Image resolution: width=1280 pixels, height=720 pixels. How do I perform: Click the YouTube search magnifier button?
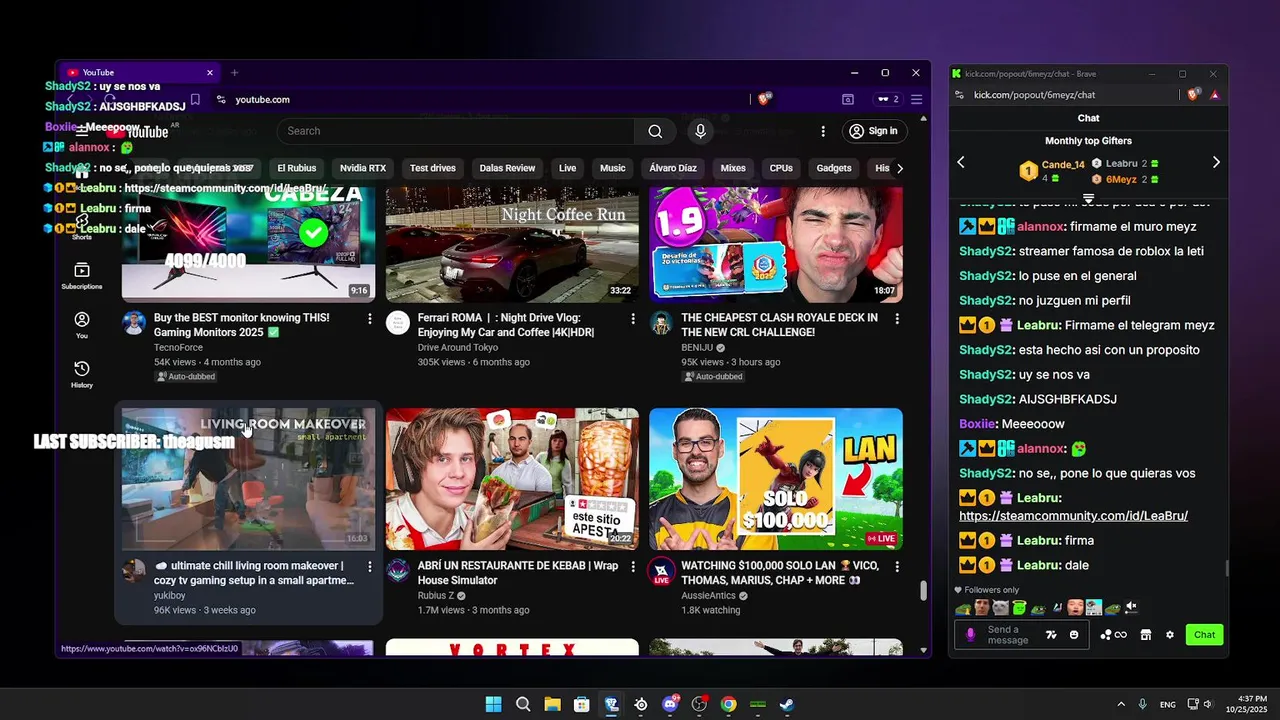tap(655, 131)
